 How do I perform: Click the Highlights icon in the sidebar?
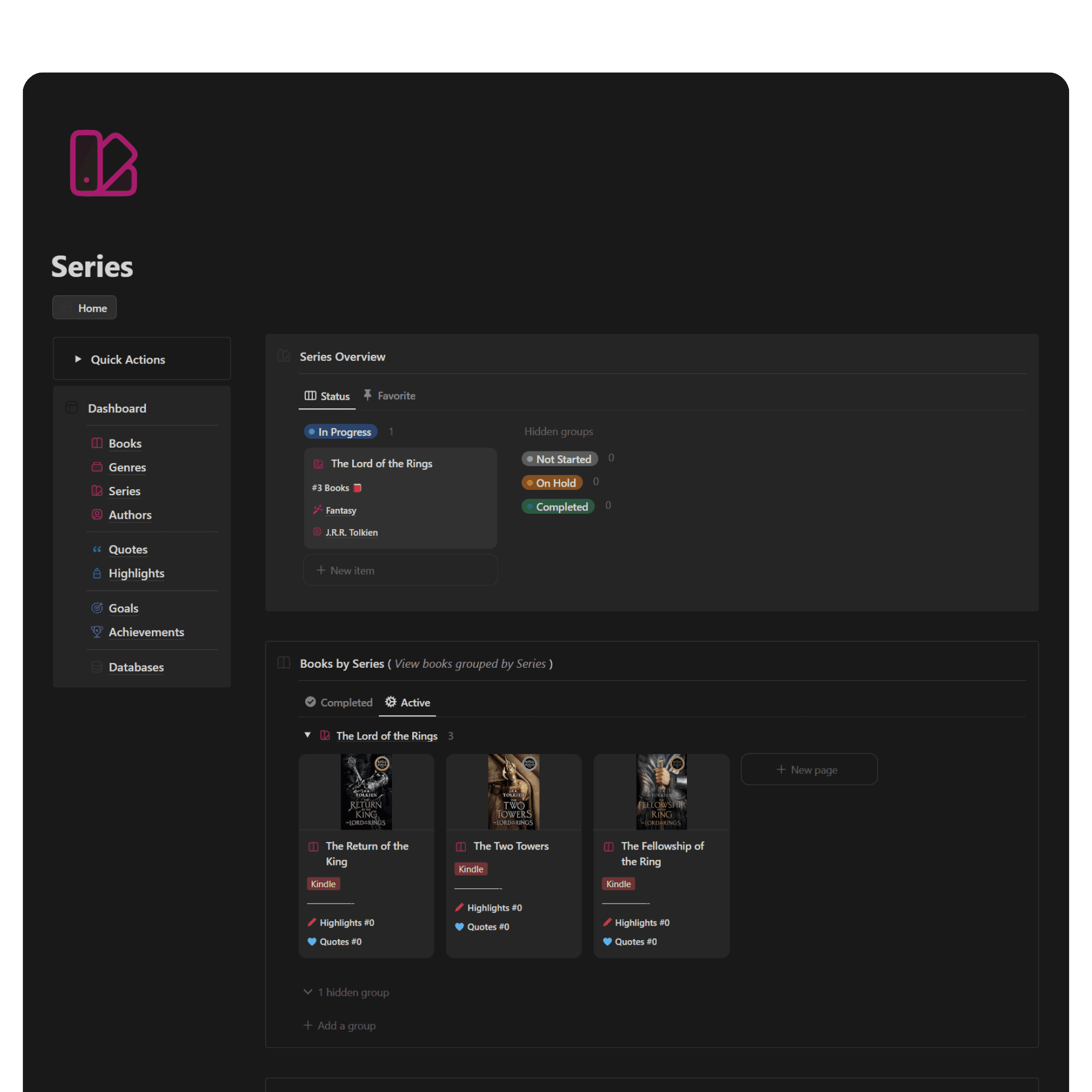point(97,573)
